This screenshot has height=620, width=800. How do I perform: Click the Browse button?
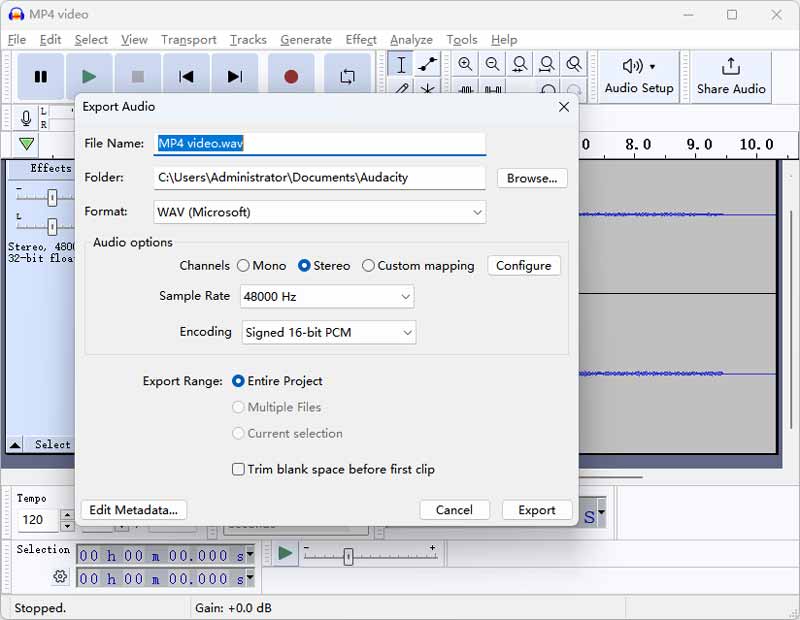(x=531, y=178)
